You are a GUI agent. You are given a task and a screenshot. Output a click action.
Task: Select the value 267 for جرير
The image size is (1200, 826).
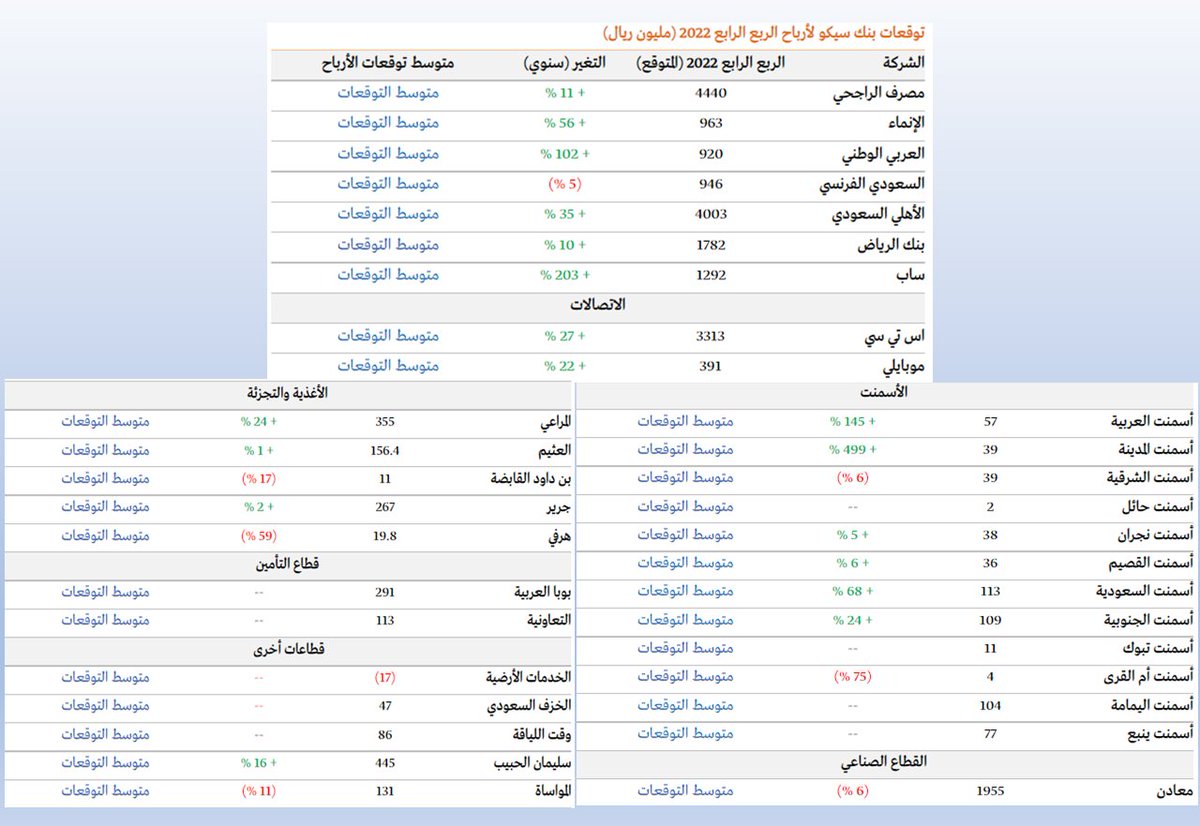tap(385, 507)
